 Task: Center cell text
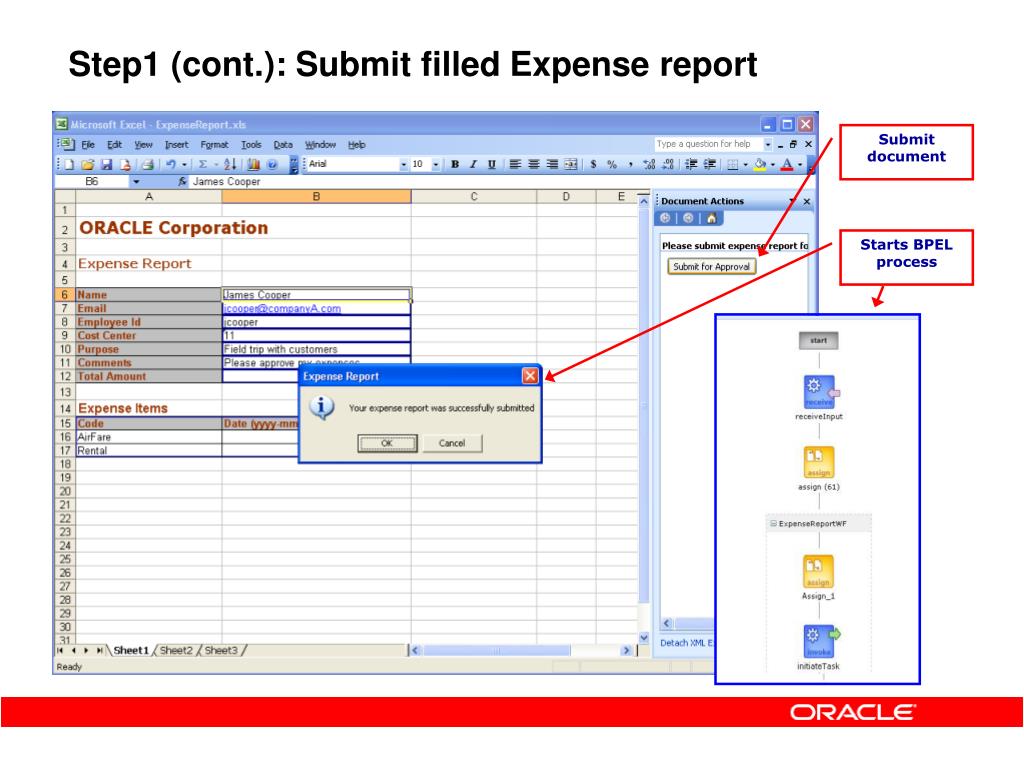pos(534,165)
